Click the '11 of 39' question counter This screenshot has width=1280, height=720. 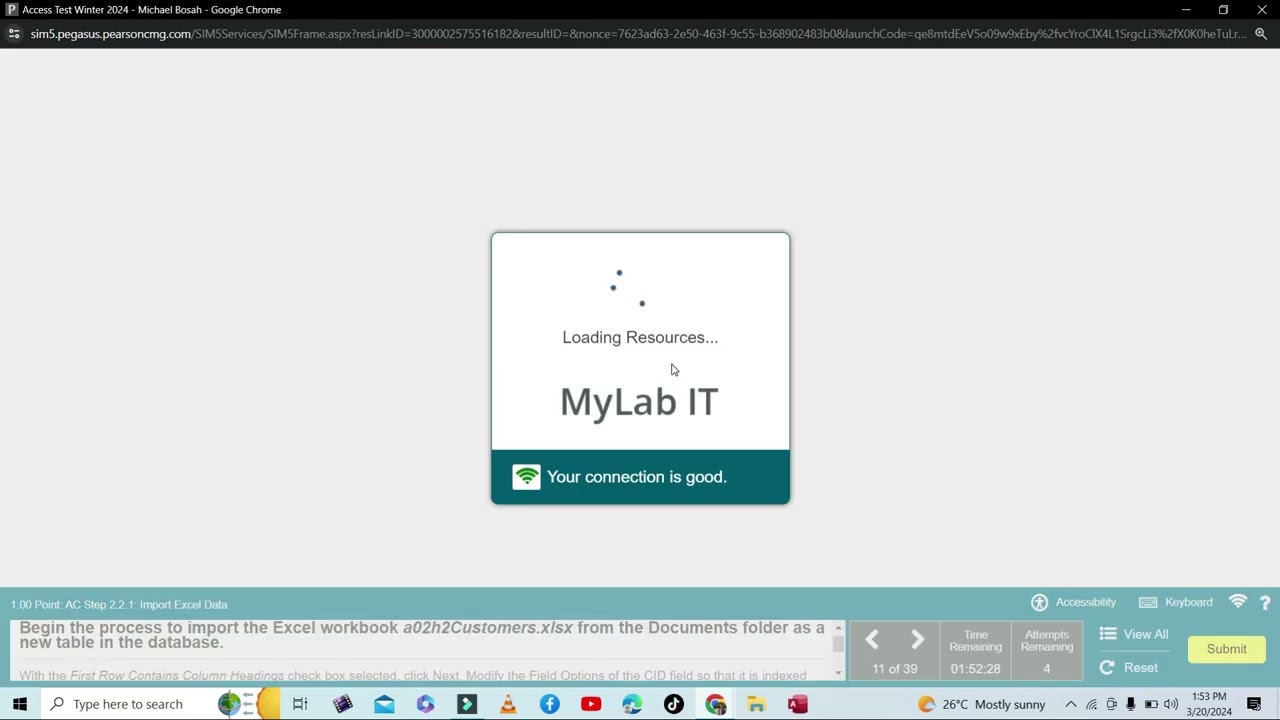pos(894,669)
